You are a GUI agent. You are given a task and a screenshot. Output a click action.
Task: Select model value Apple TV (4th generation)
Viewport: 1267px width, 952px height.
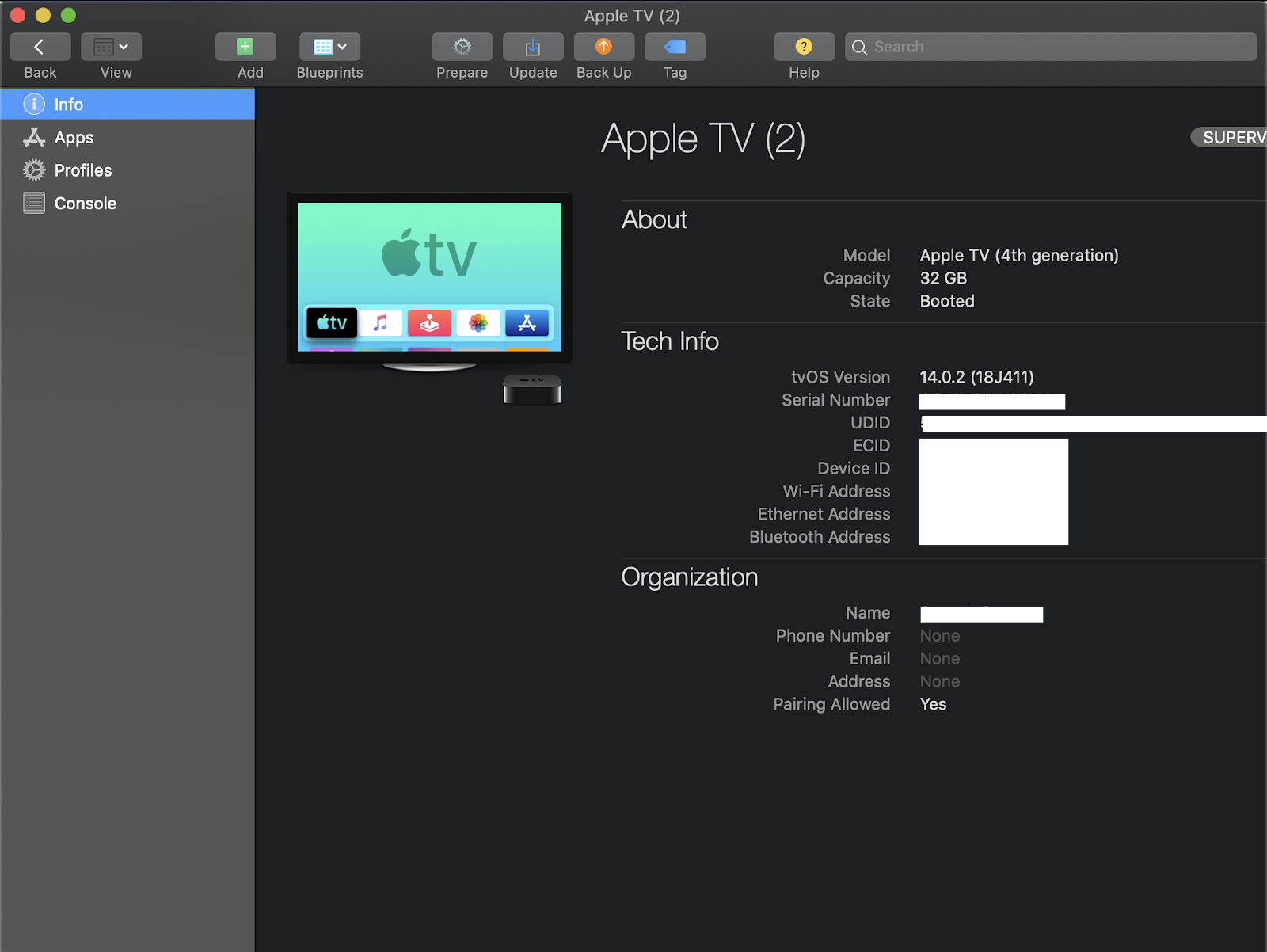pos(1019,255)
